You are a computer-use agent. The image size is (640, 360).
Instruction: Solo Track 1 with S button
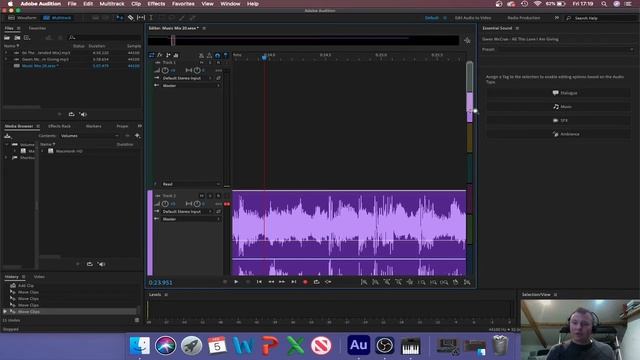pyautogui.click(x=210, y=62)
